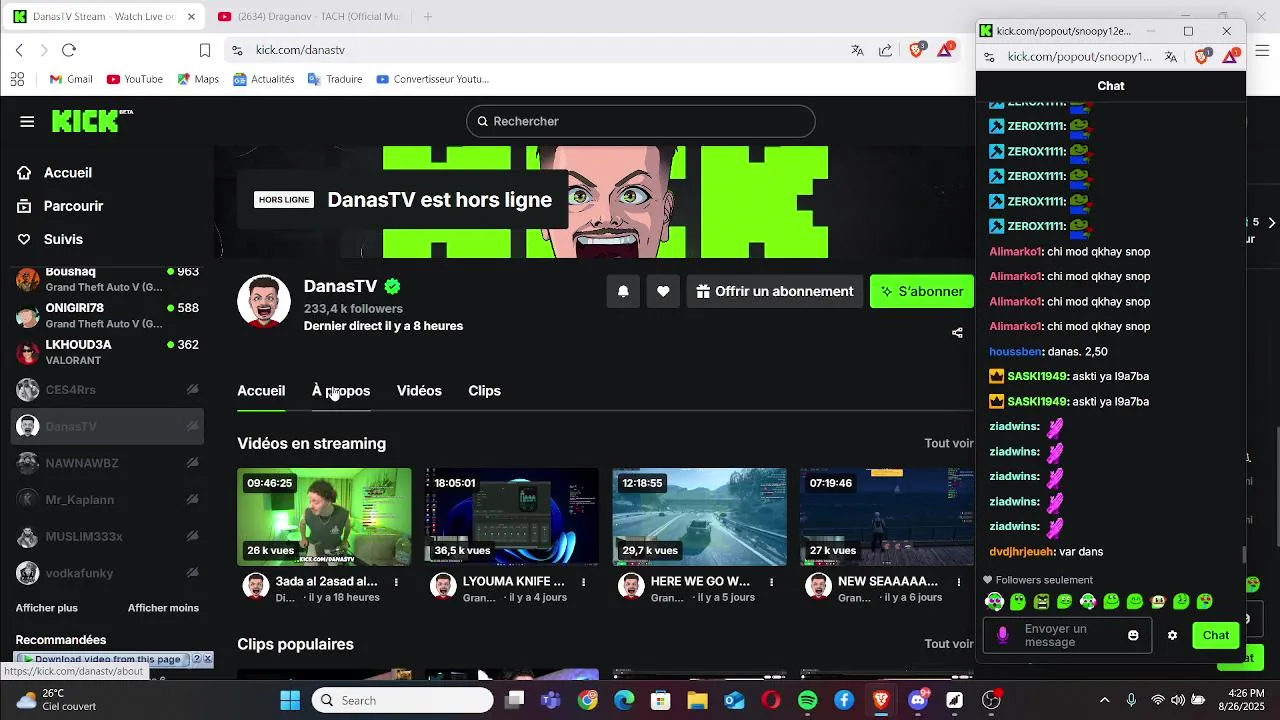Click the Rechercher search field
The image size is (1280, 720).
tap(640, 121)
